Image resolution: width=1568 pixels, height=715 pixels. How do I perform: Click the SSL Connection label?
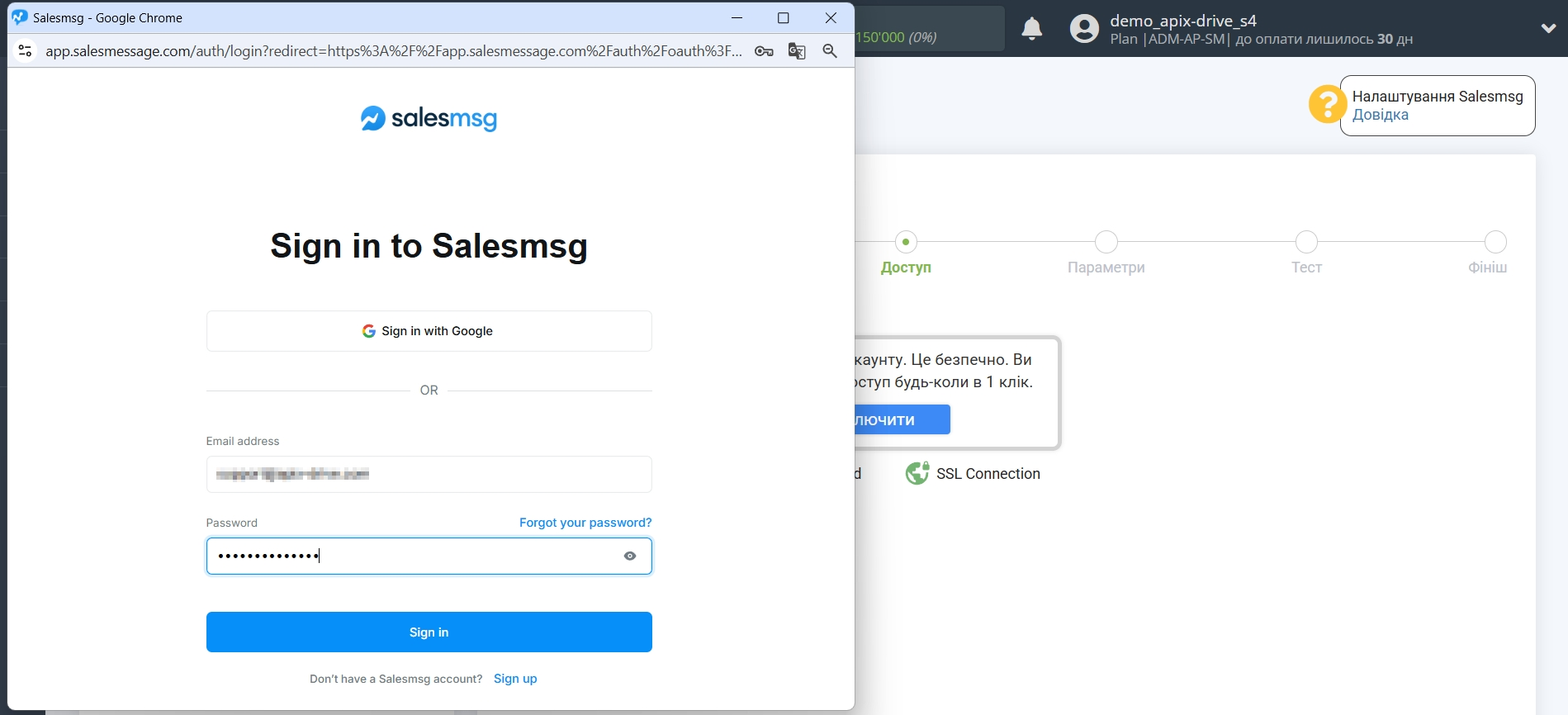(988, 474)
